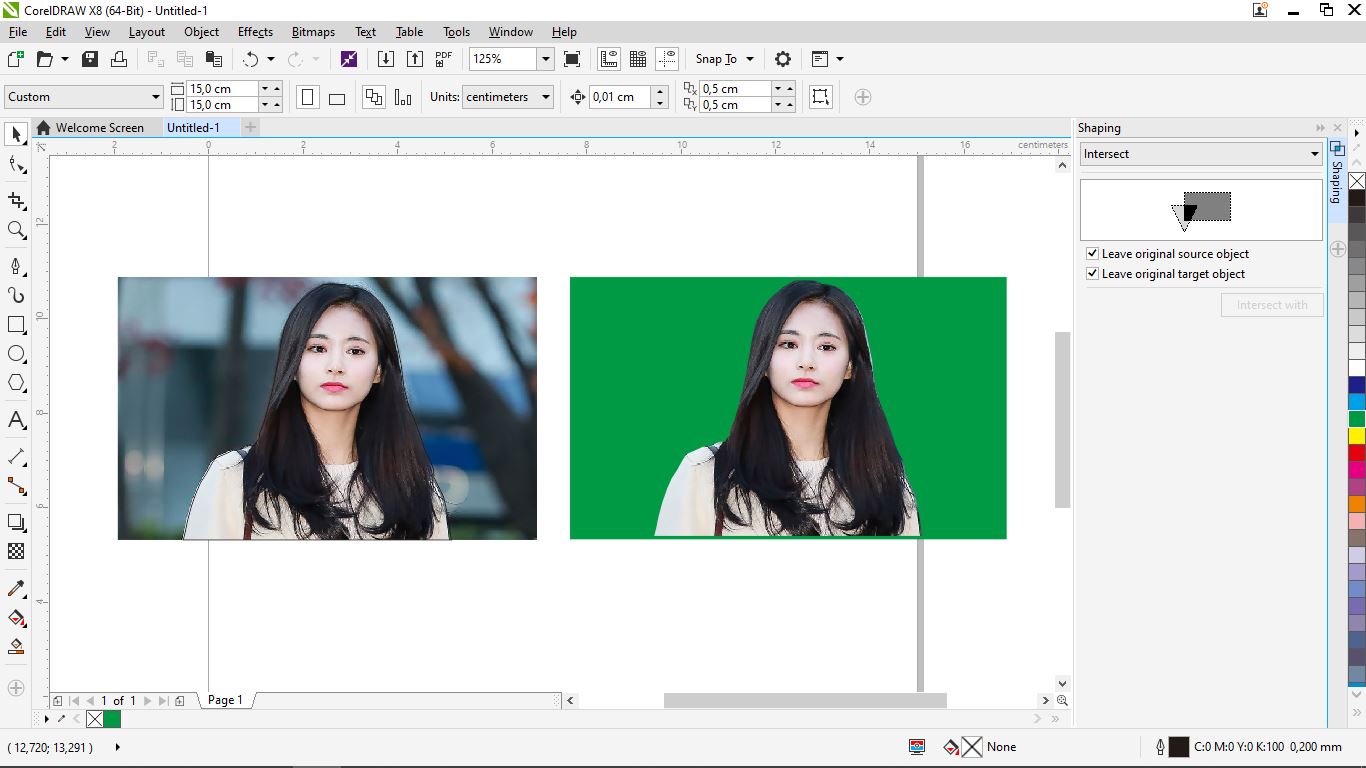Open the Options gear icon
Viewport: 1366px width, 768px height.
pos(783,59)
